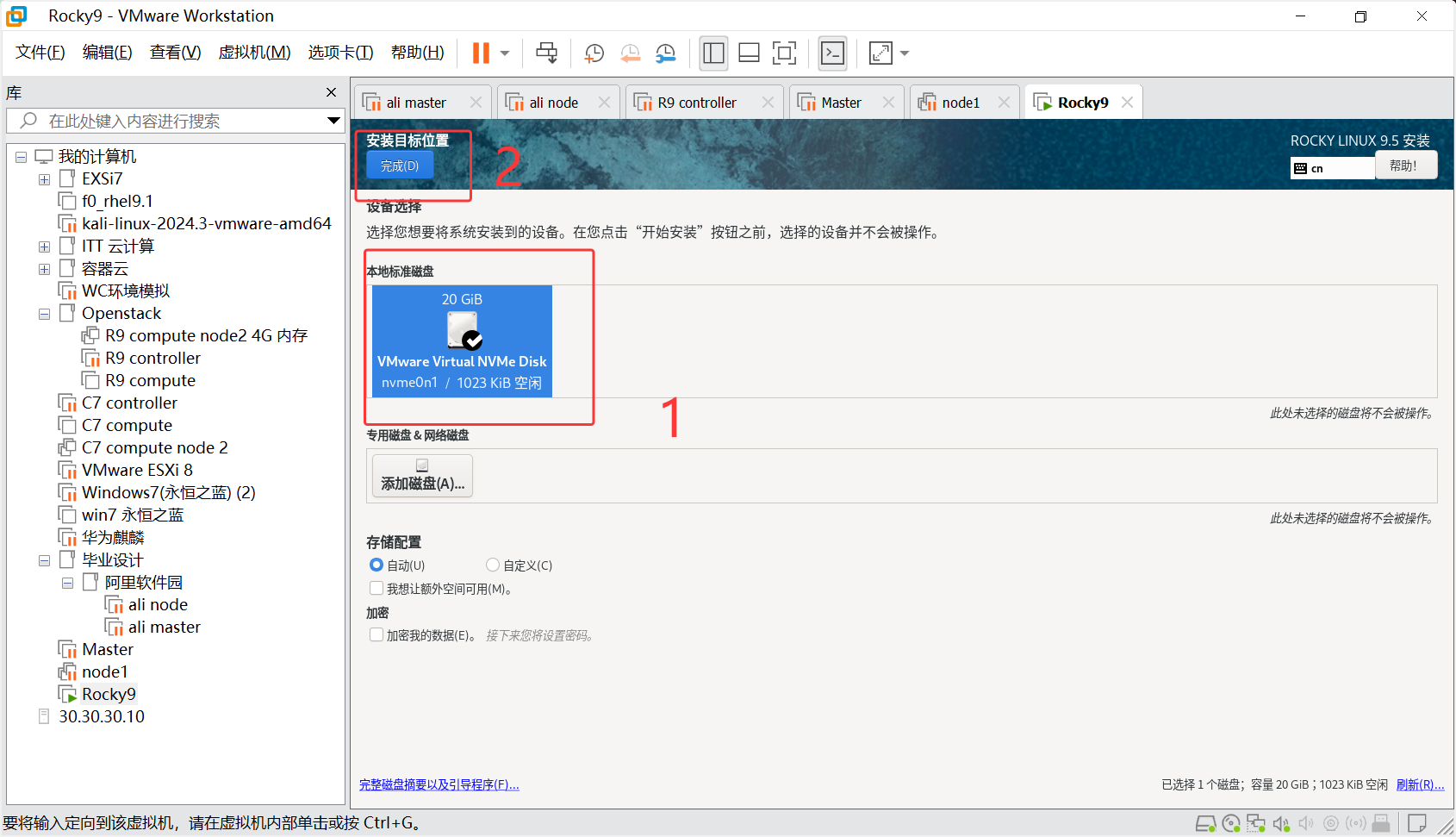Toggle the library sidebar view icon
The height and width of the screenshot is (837, 1456).
click(713, 53)
